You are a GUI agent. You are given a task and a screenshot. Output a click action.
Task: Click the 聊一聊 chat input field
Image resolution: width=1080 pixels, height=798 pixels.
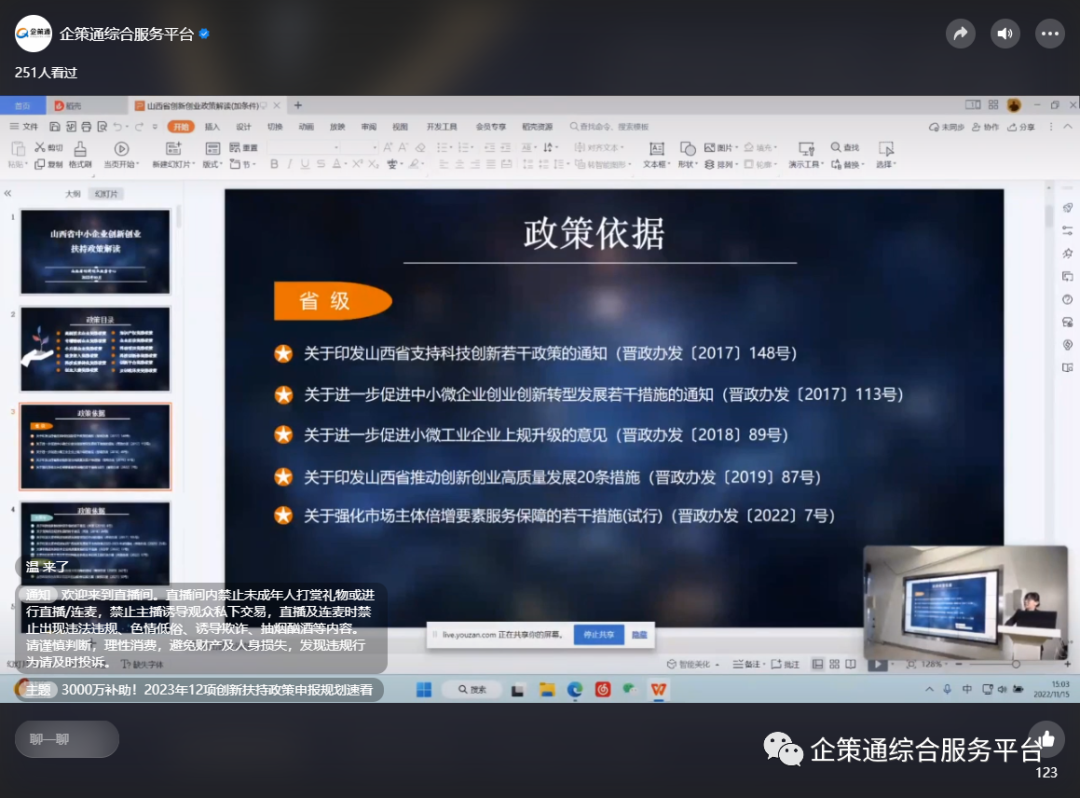point(67,739)
